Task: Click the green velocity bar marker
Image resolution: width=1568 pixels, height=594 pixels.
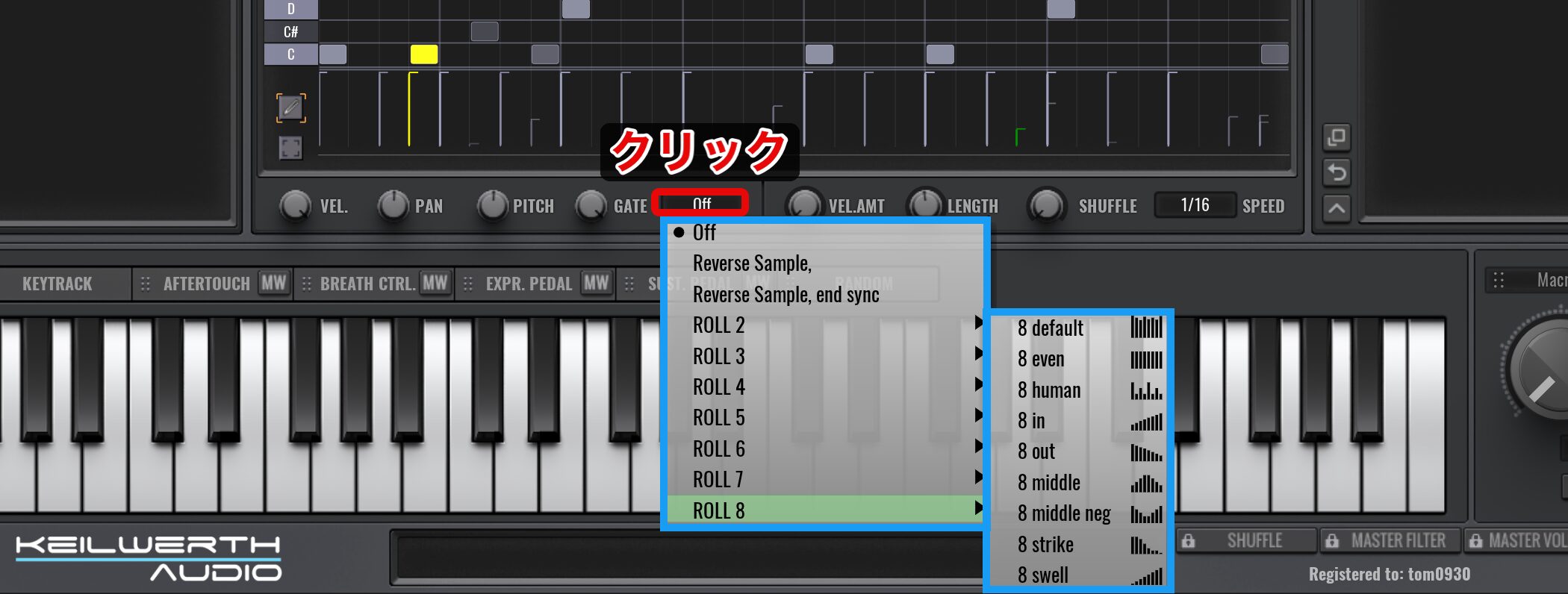Action: [x=1019, y=137]
